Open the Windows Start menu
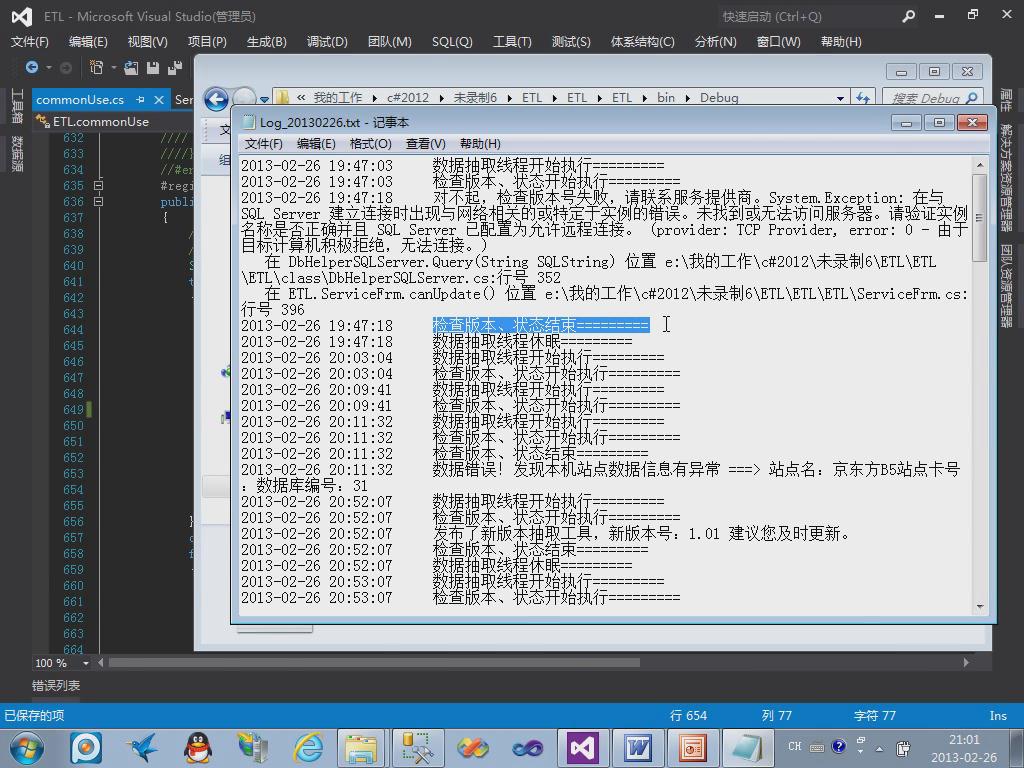Image resolution: width=1024 pixels, height=768 pixels. click(x=27, y=748)
